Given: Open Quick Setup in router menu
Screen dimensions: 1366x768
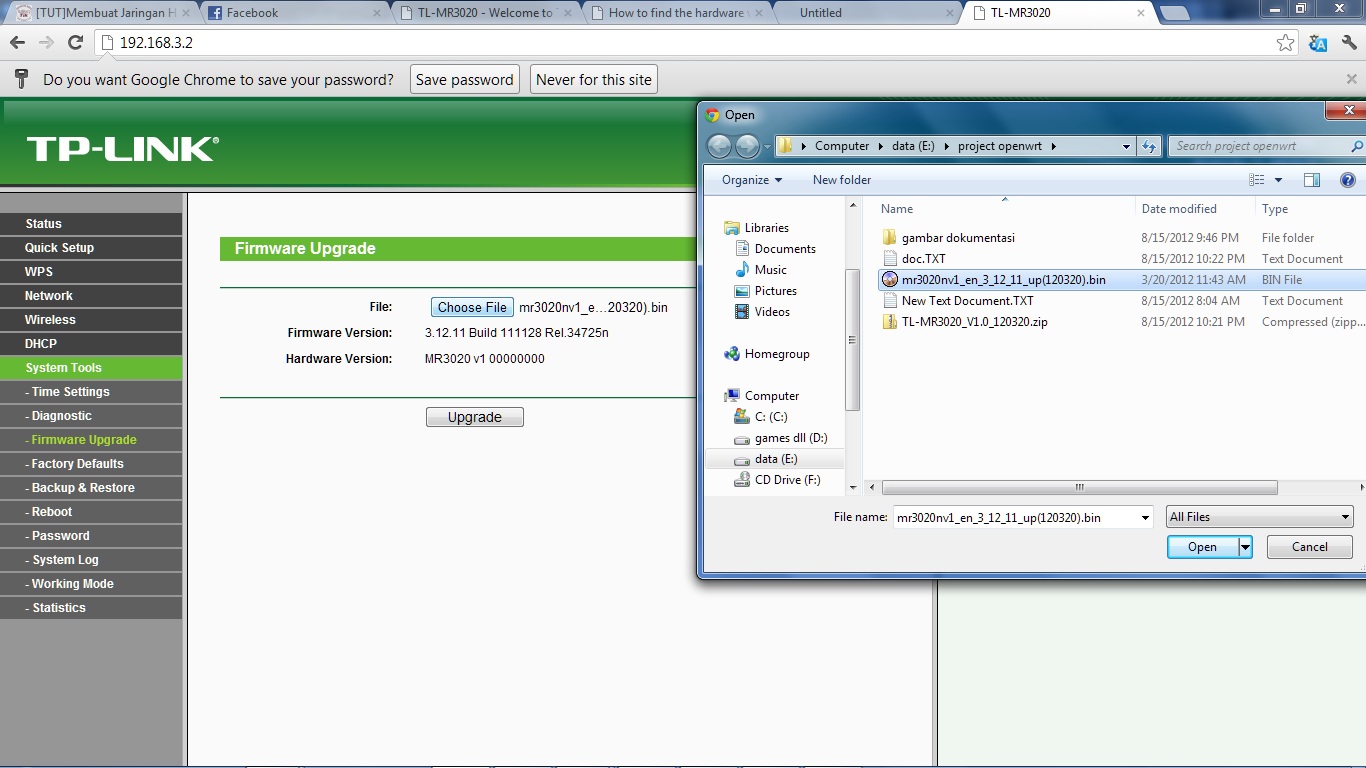Looking at the screenshot, I should (x=91, y=248).
